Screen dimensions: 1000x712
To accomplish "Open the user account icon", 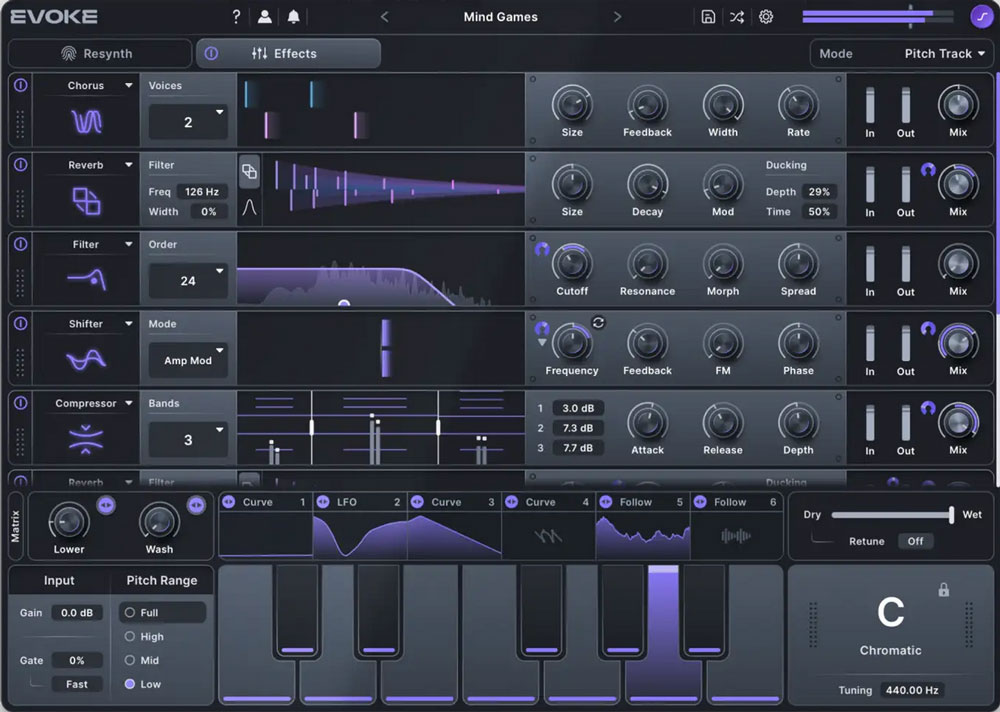I will [264, 17].
